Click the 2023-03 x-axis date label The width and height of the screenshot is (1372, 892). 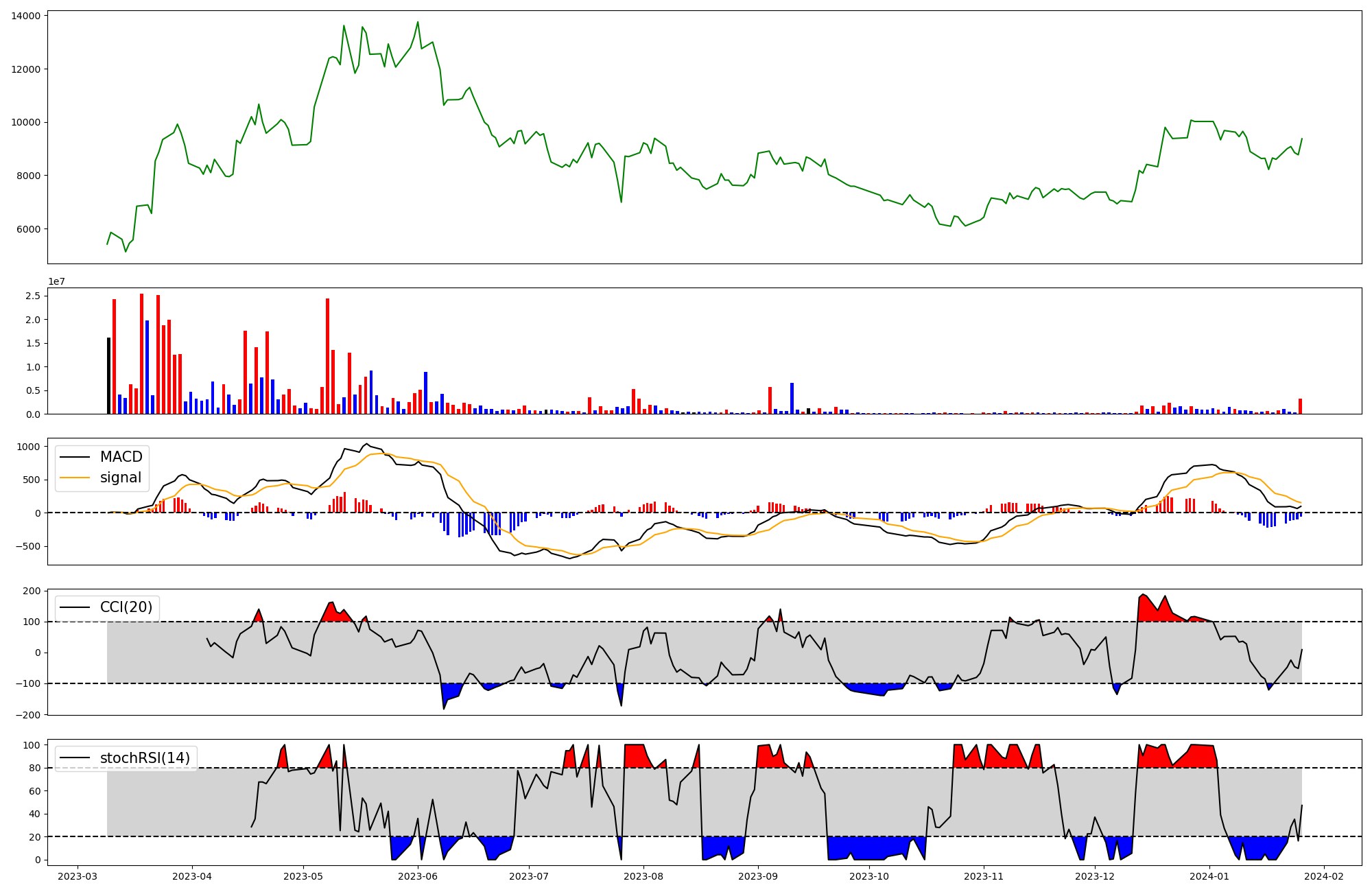coord(78,876)
